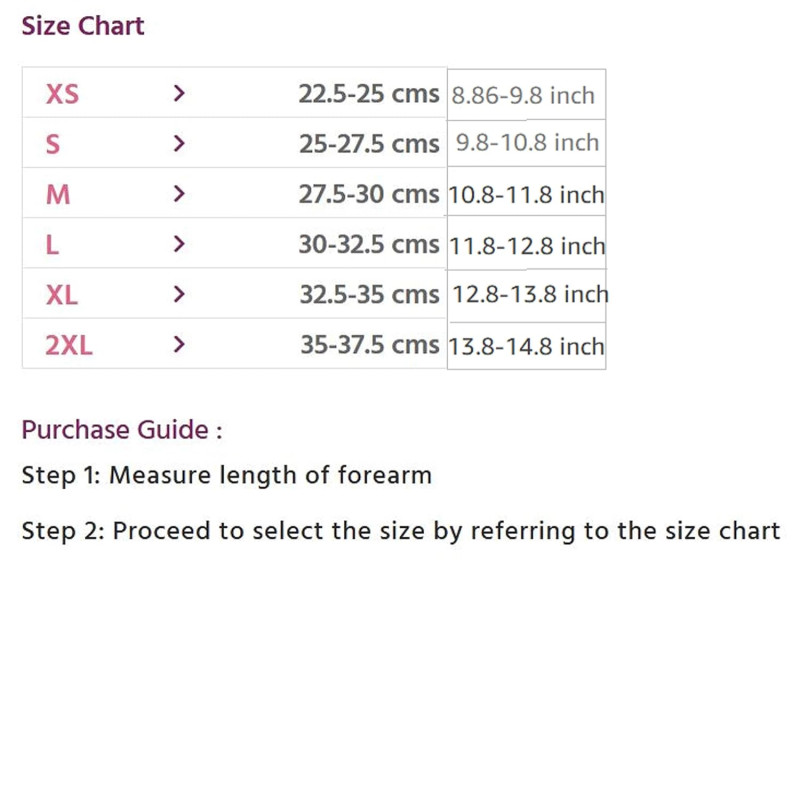Click the chevron arrow in XS row
The image size is (800, 800).
point(179,93)
